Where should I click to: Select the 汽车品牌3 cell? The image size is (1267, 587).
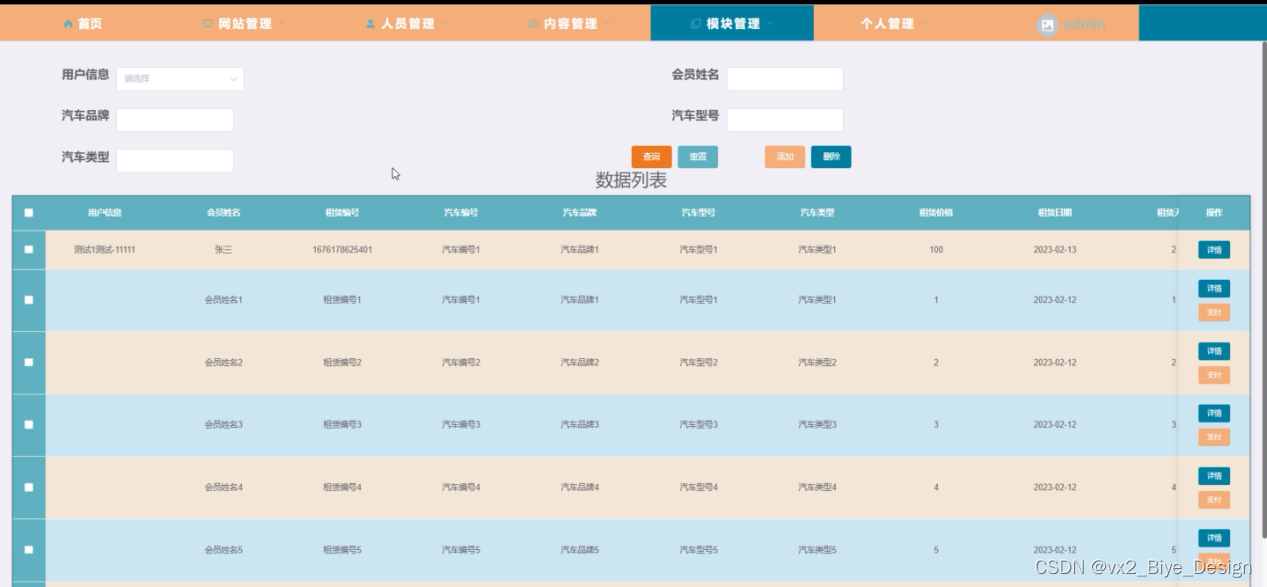coord(580,425)
